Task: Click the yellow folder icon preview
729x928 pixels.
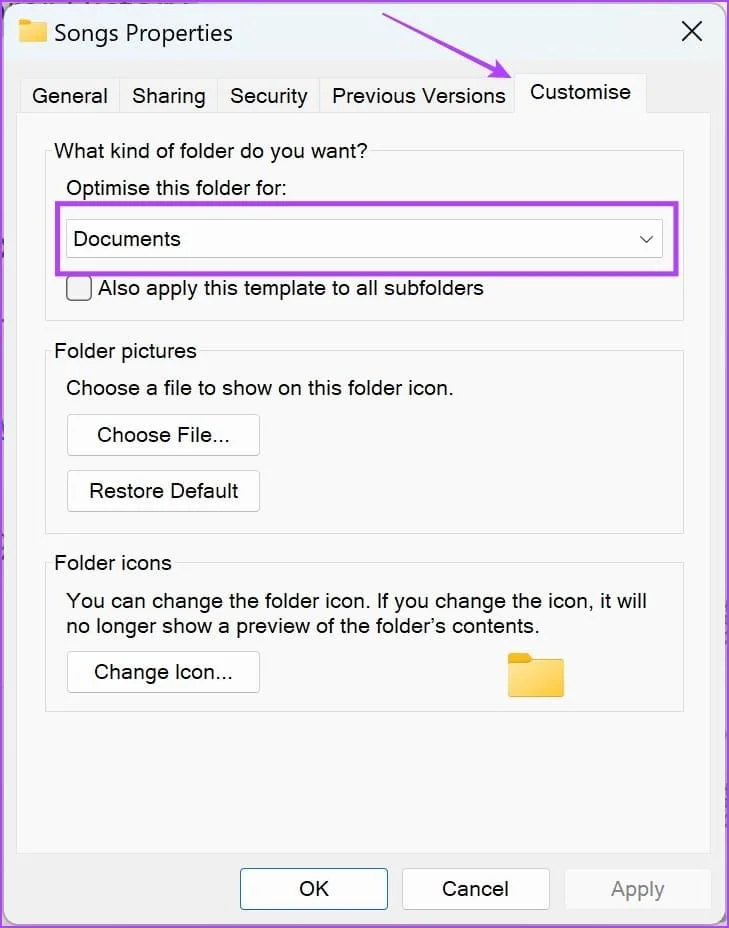Action: [536, 675]
